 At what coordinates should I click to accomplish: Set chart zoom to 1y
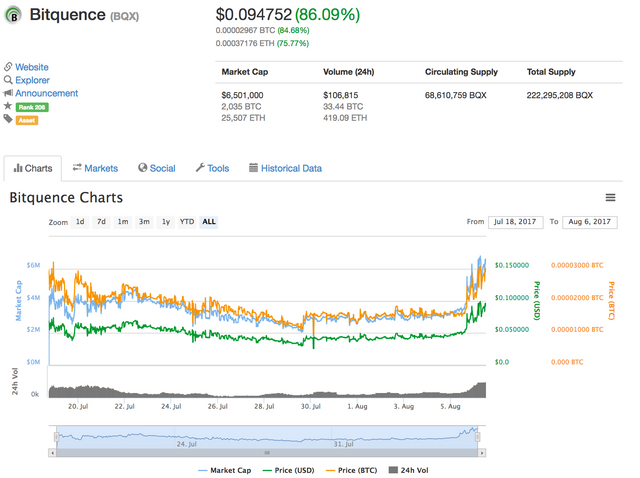(x=166, y=222)
